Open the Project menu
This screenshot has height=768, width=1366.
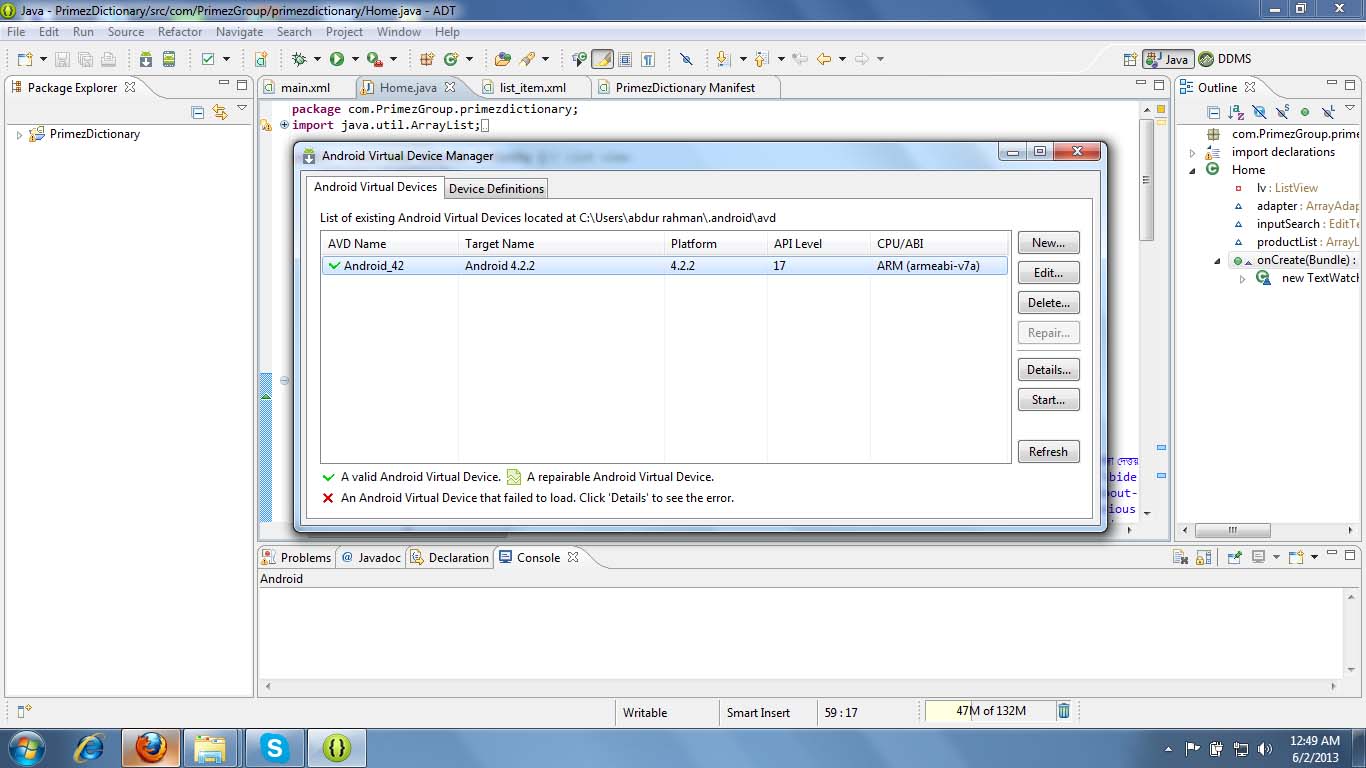(x=344, y=32)
